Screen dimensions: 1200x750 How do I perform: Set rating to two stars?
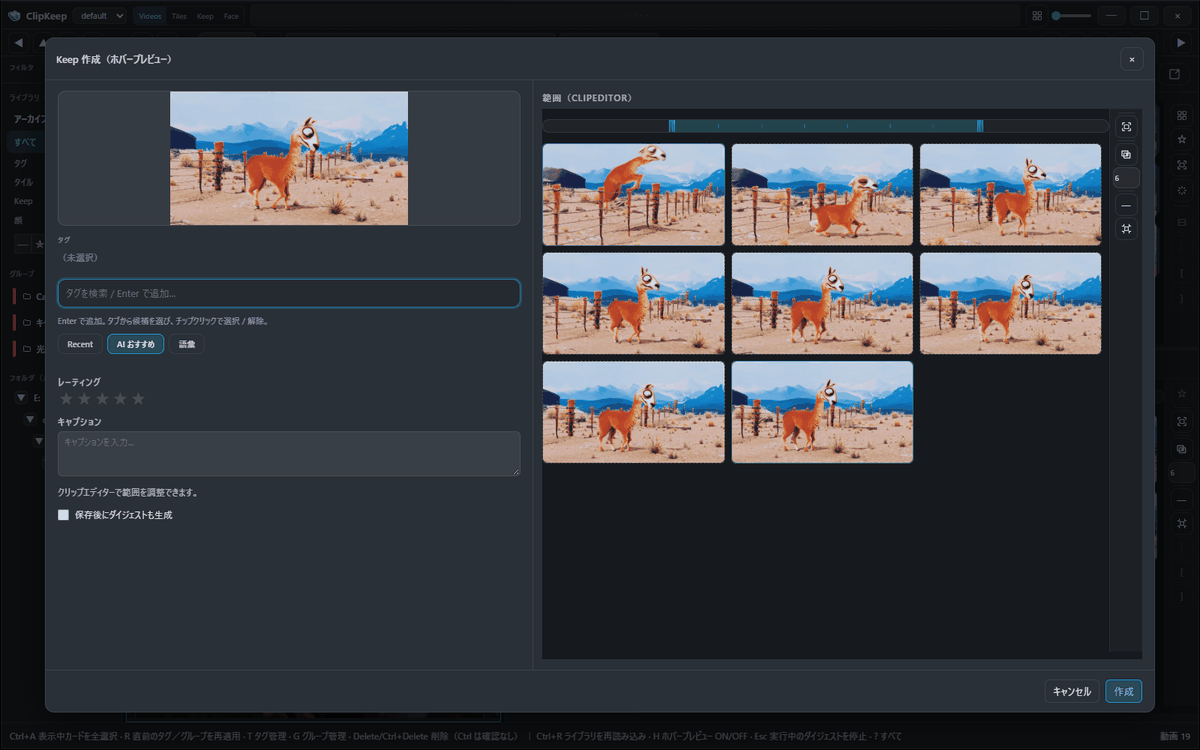(84, 399)
